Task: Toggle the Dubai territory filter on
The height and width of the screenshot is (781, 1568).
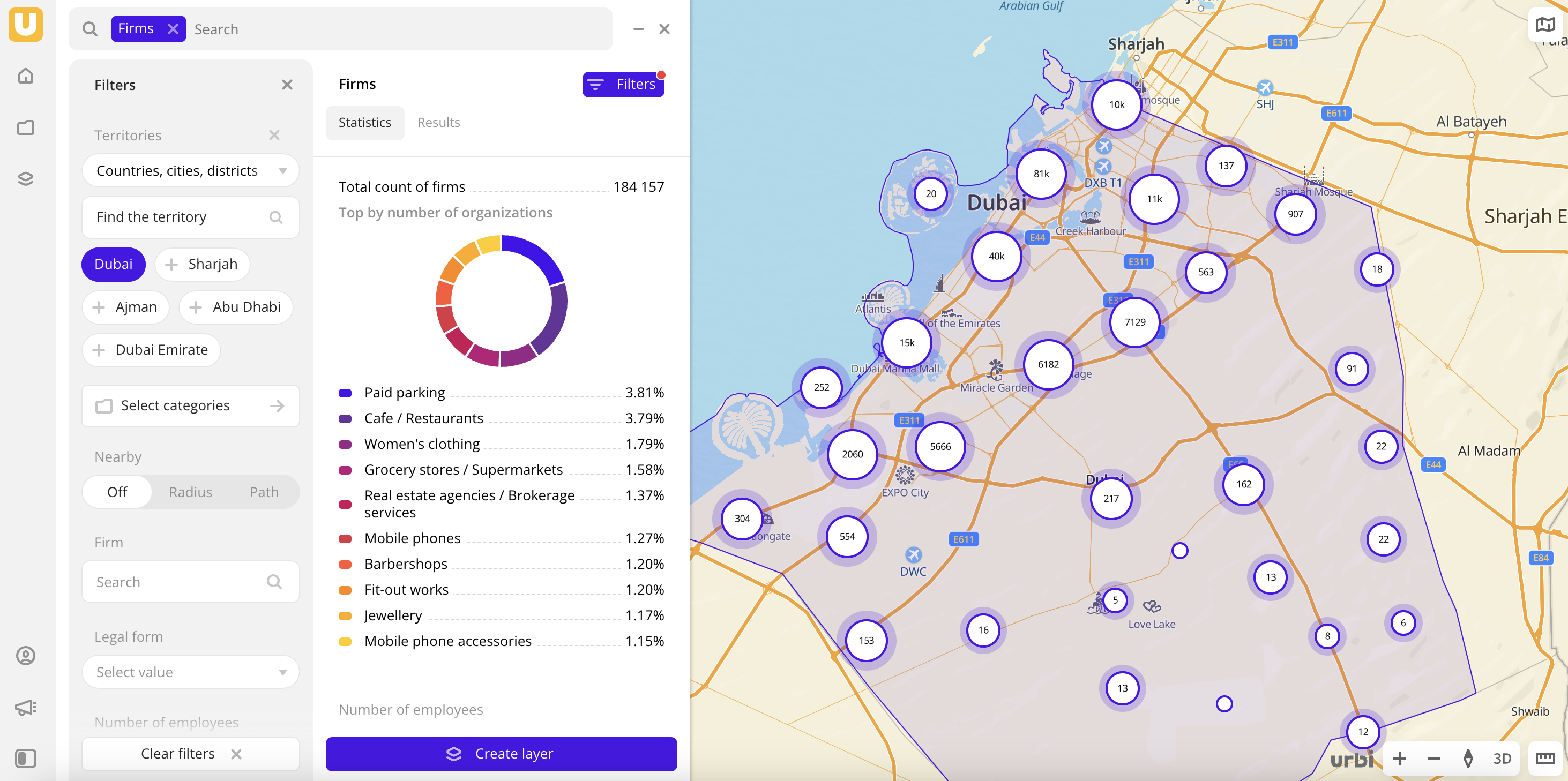Action: [114, 263]
